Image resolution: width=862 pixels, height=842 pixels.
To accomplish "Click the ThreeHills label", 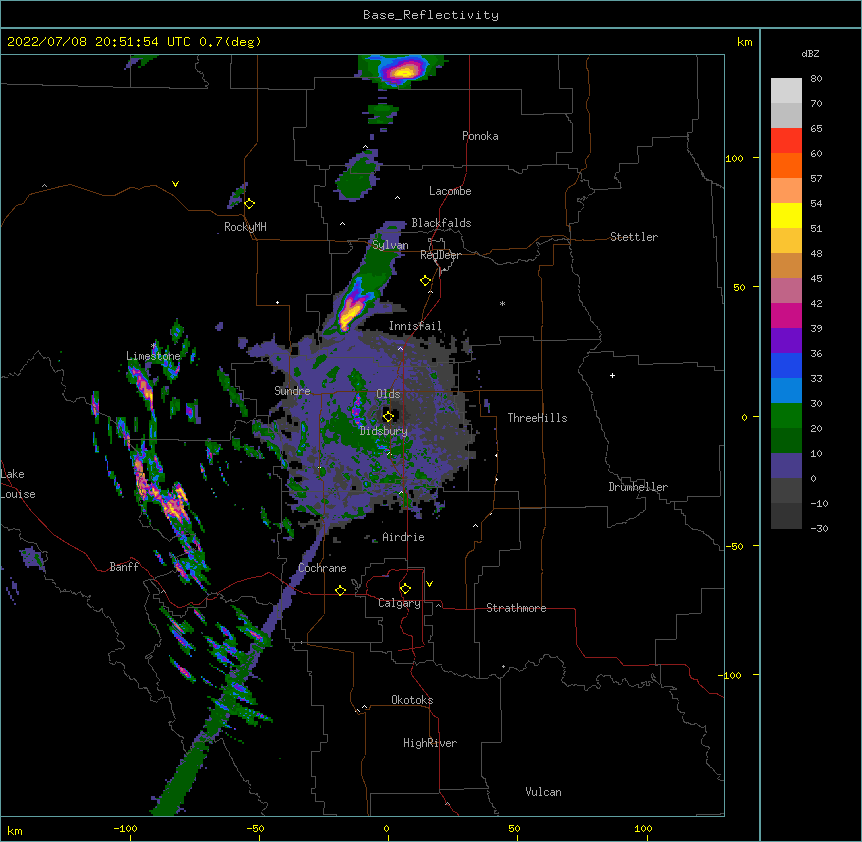I will coord(537,418).
